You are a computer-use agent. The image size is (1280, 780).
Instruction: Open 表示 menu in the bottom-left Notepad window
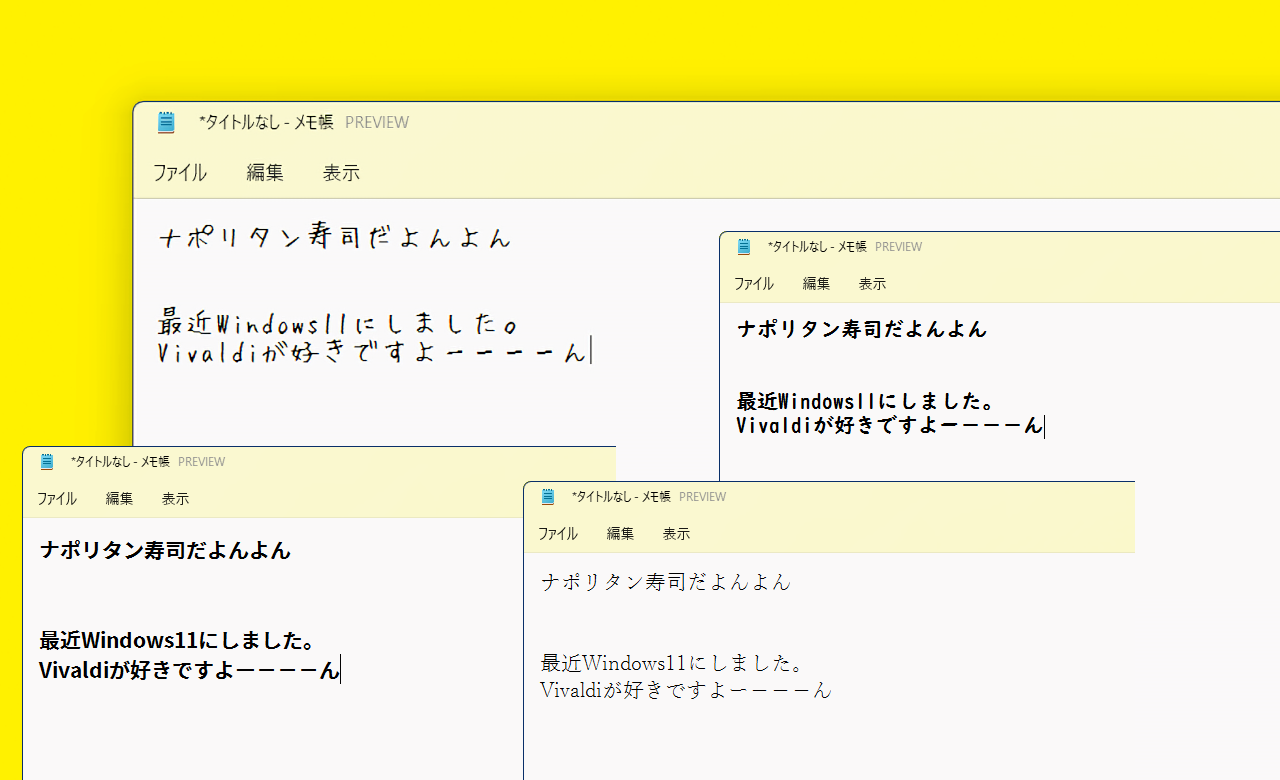pyautogui.click(x=175, y=498)
